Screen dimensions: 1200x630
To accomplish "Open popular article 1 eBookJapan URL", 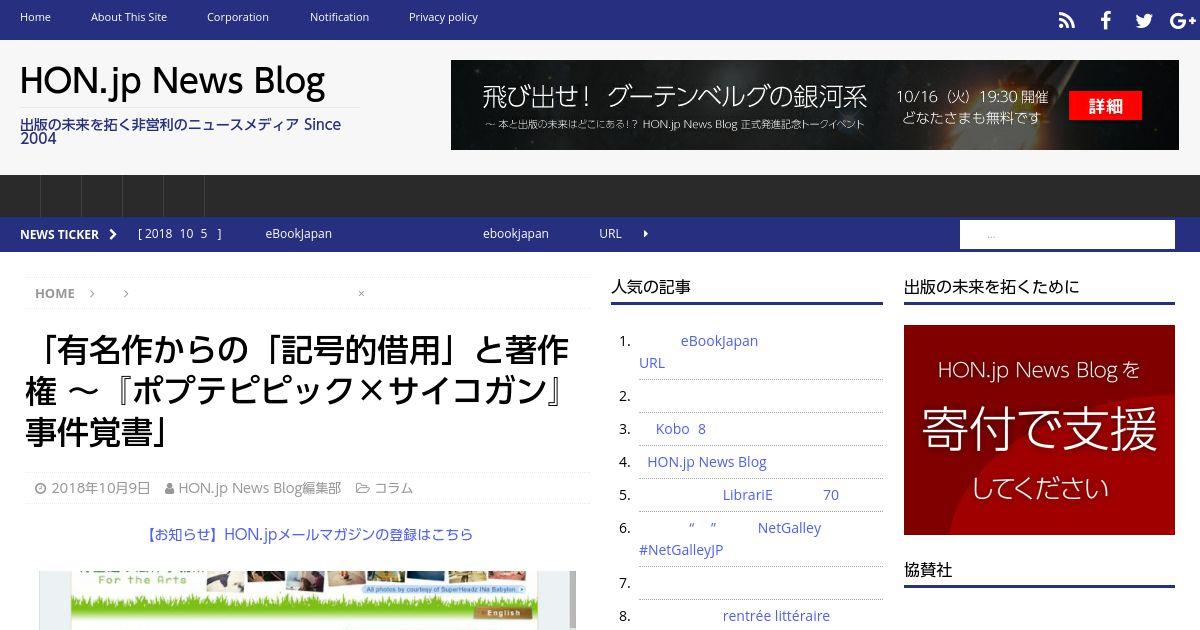I will click(699, 351).
